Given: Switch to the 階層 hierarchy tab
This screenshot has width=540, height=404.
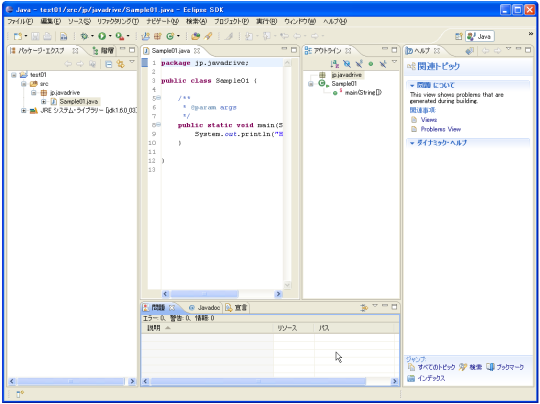Looking at the screenshot, I should 104,51.
